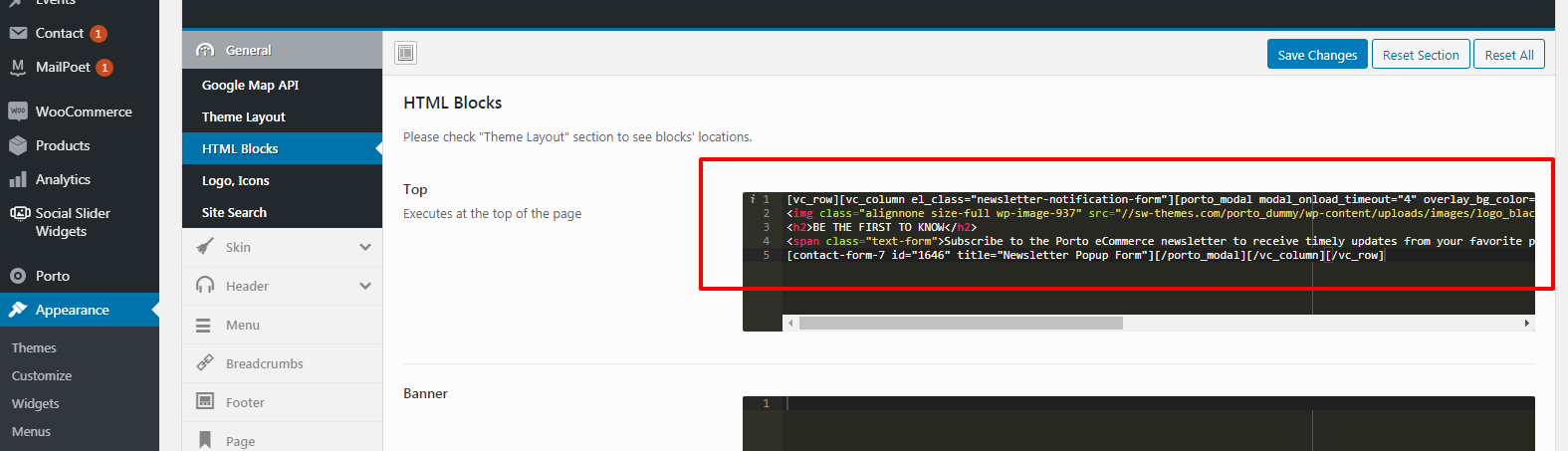Open Theme Layout settings
The image size is (1568, 451).
pos(282,116)
